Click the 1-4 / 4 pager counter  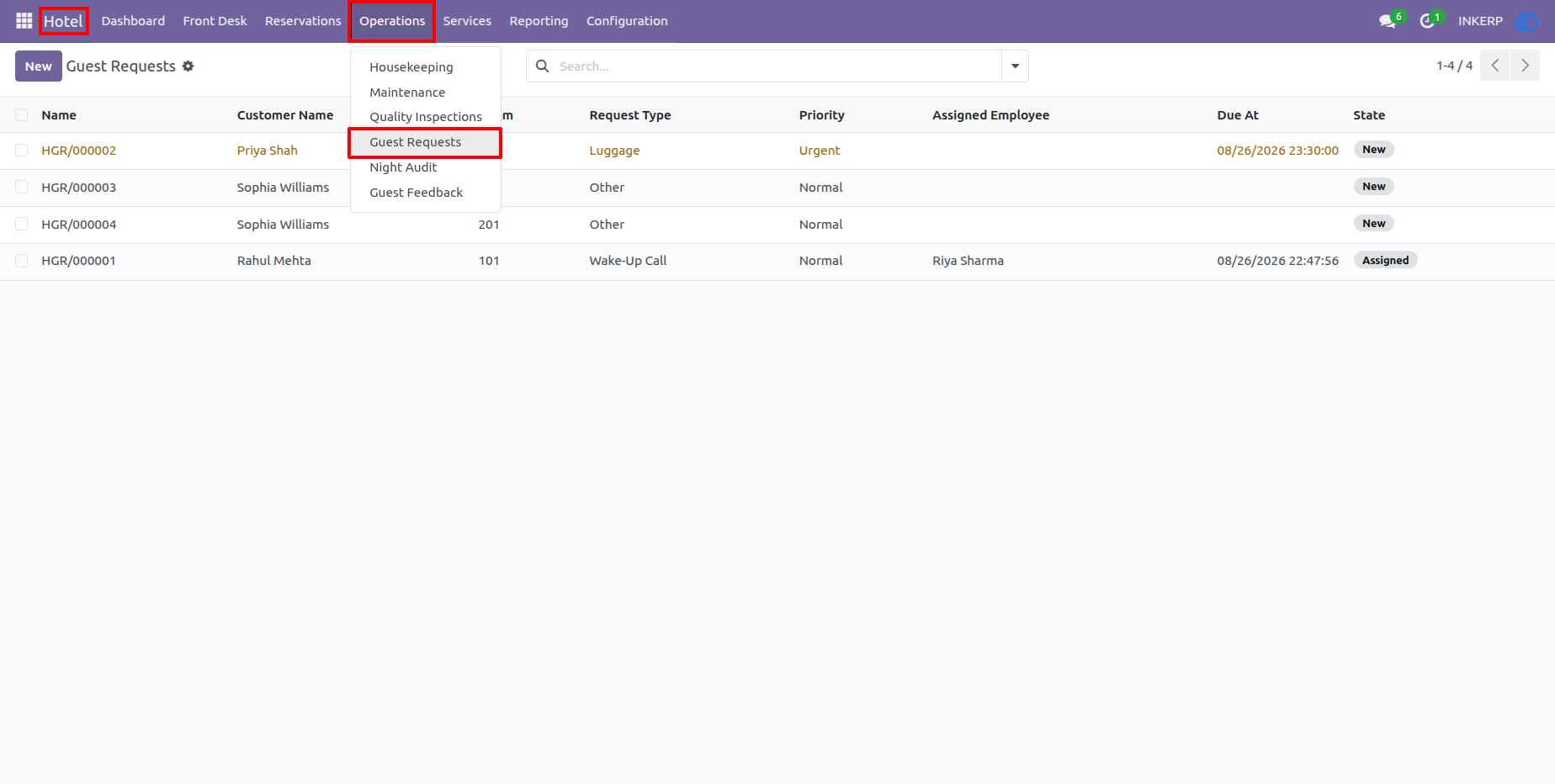pyautogui.click(x=1454, y=66)
